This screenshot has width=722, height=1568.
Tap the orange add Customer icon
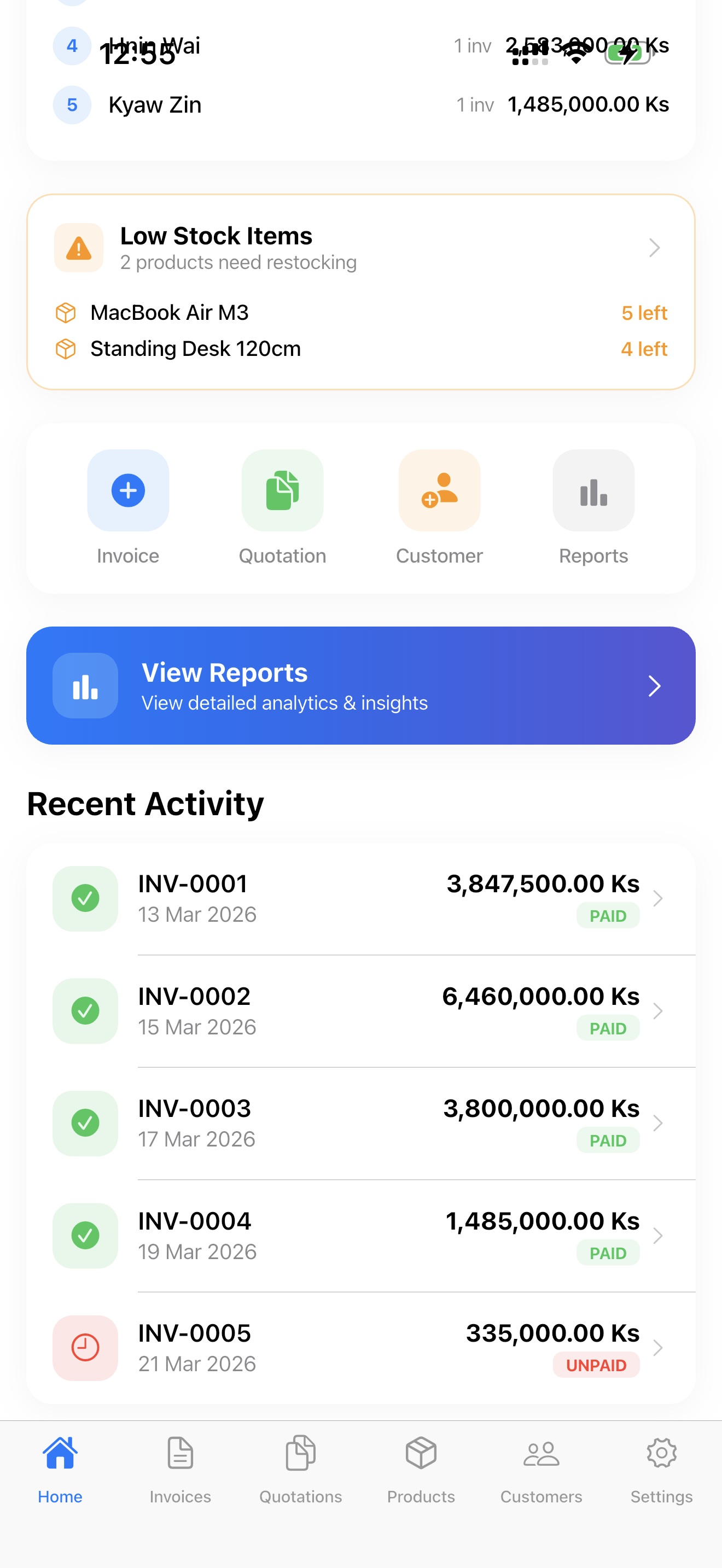pos(439,490)
